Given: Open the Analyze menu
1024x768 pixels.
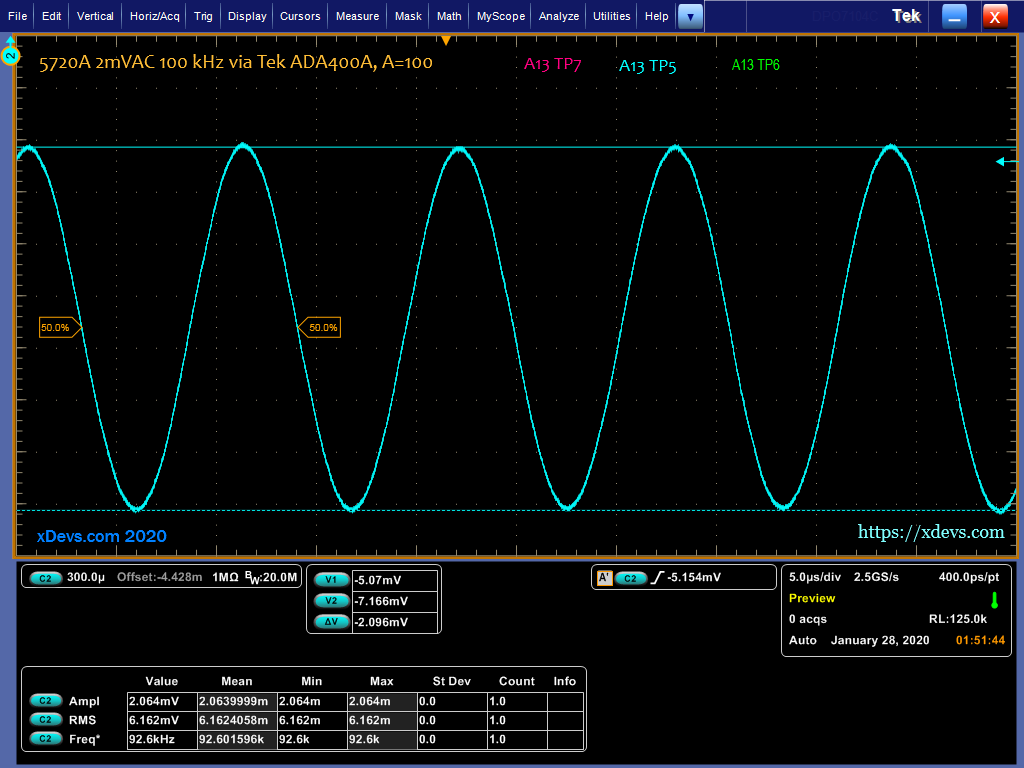Looking at the screenshot, I should click(558, 16).
